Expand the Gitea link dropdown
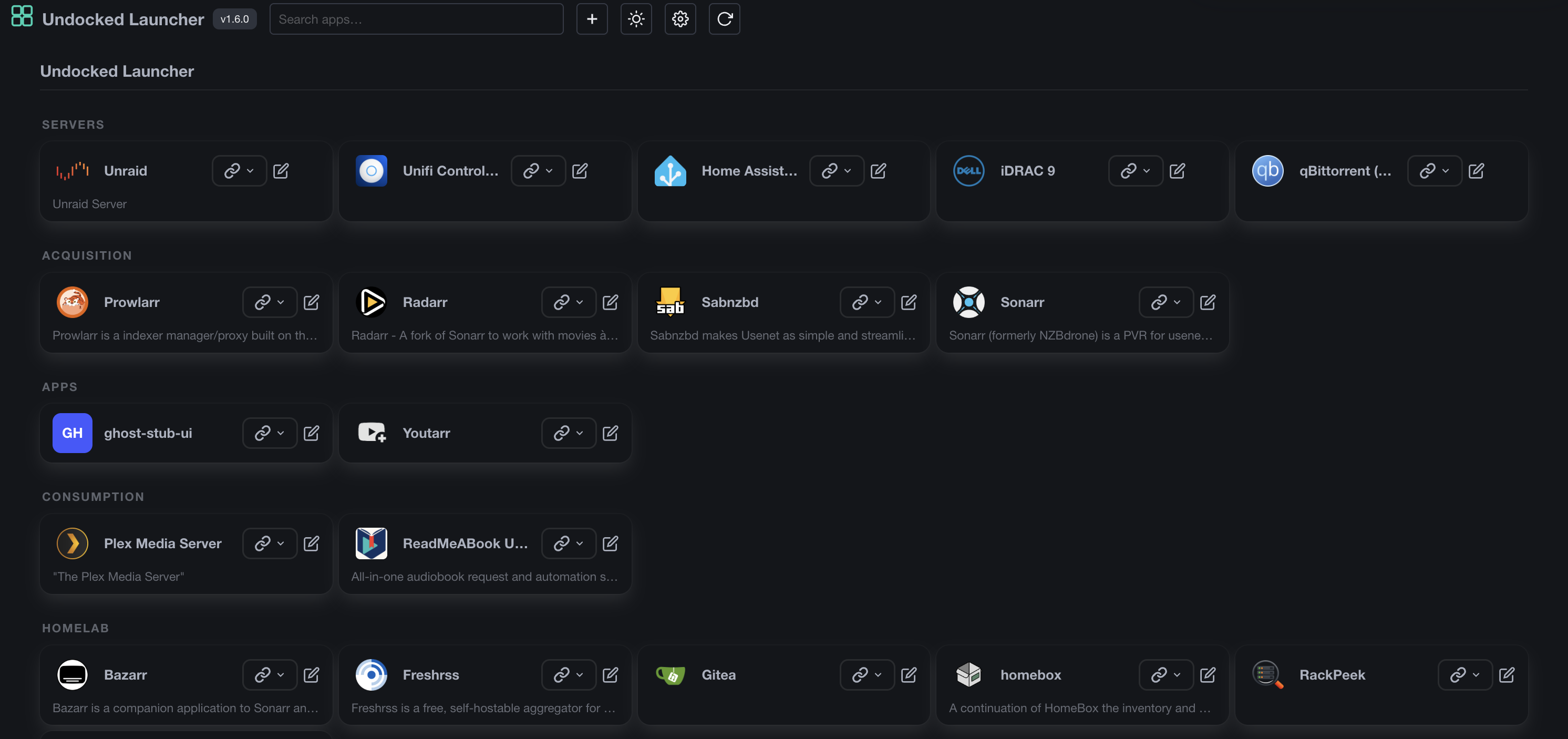 click(867, 674)
